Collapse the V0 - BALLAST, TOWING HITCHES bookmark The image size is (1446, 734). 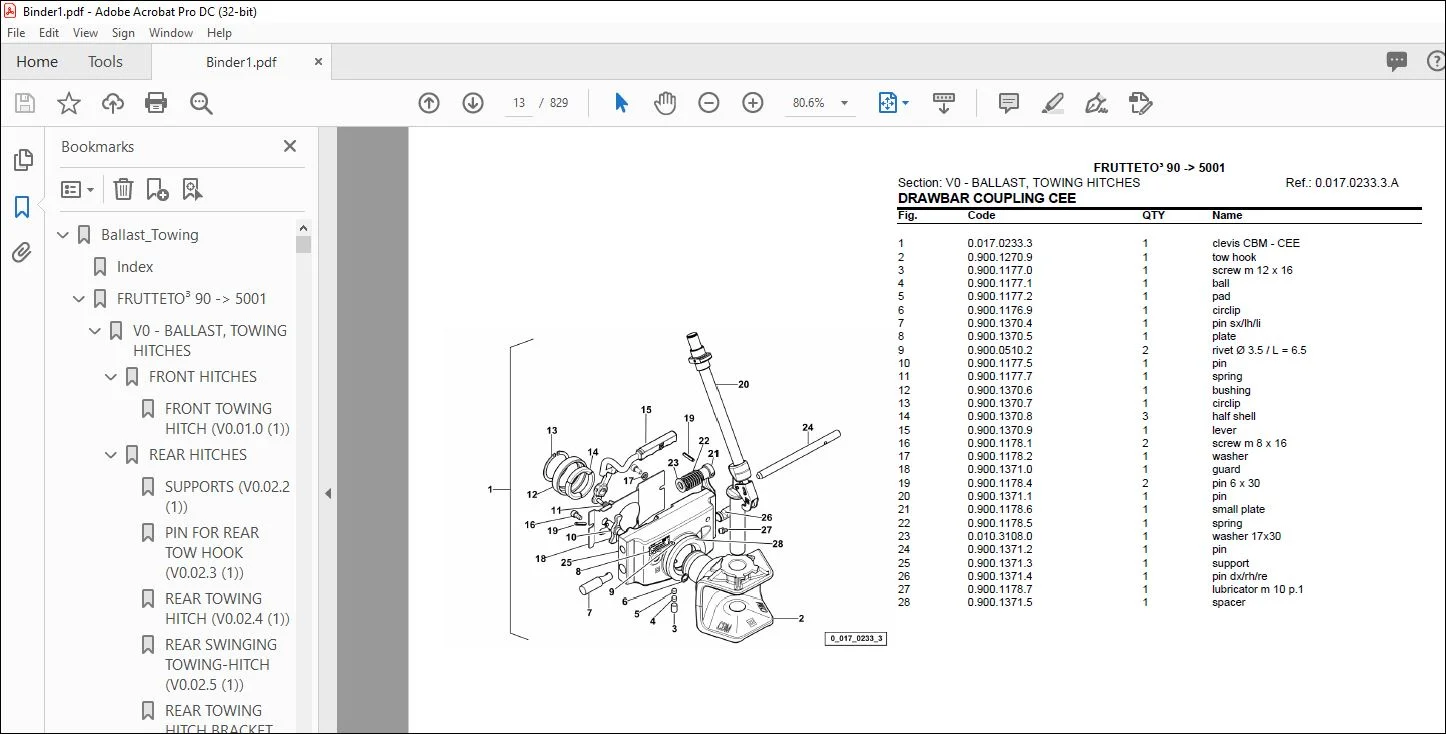pos(96,331)
